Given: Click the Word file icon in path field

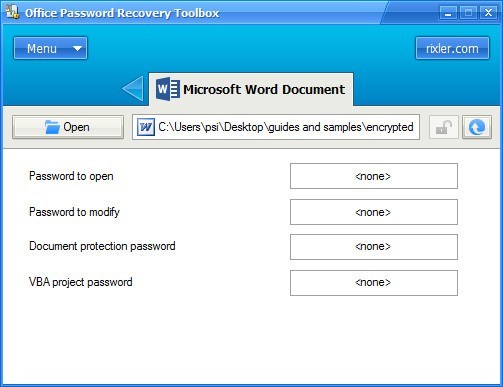Looking at the screenshot, I should 146,127.
